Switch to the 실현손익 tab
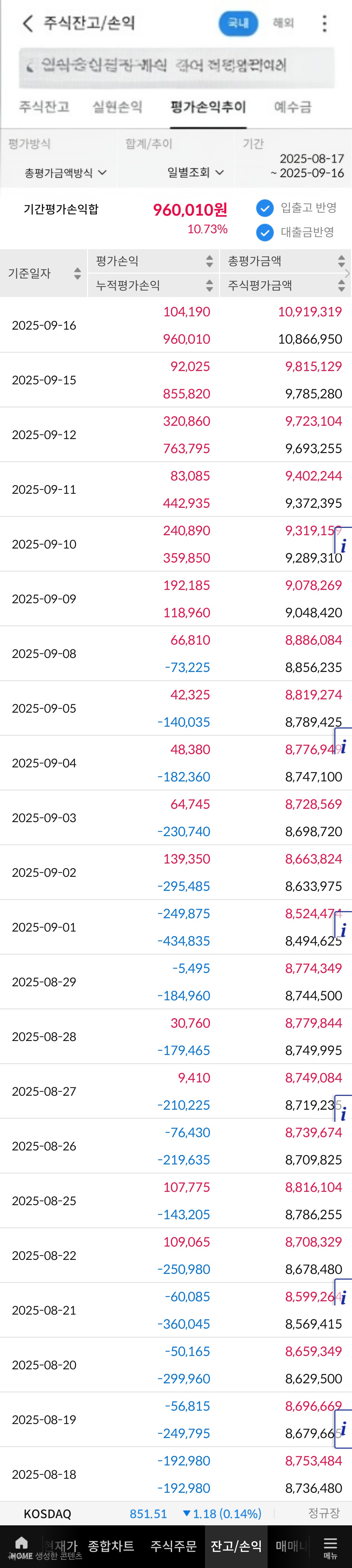352x1568 pixels. coord(117,107)
